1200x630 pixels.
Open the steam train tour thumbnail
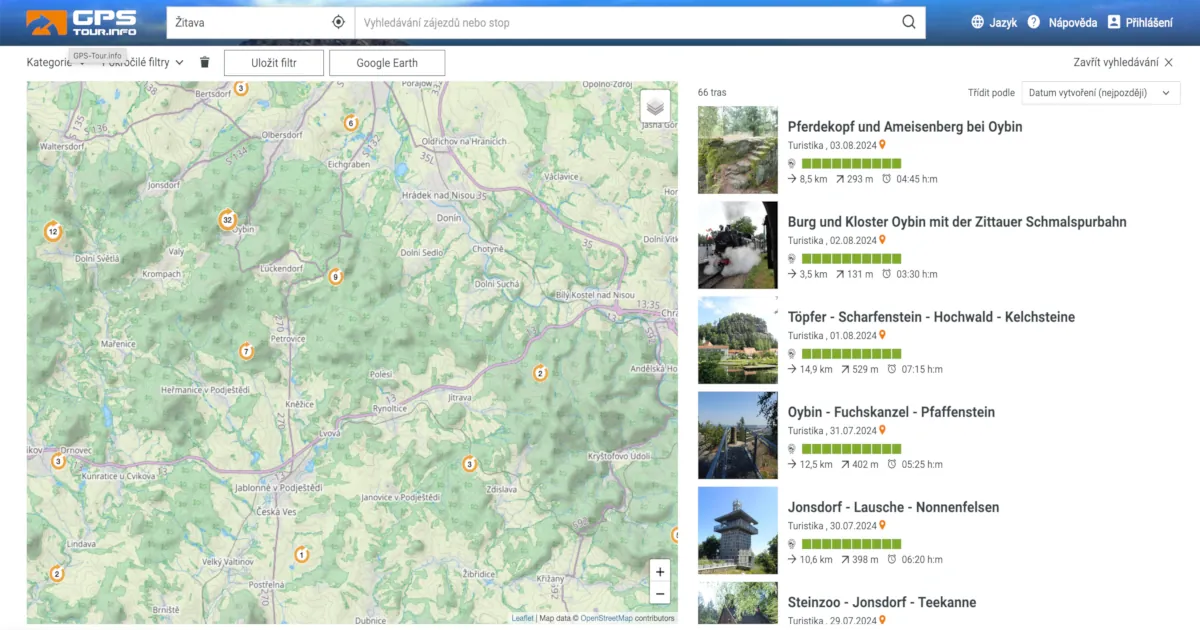[737, 245]
